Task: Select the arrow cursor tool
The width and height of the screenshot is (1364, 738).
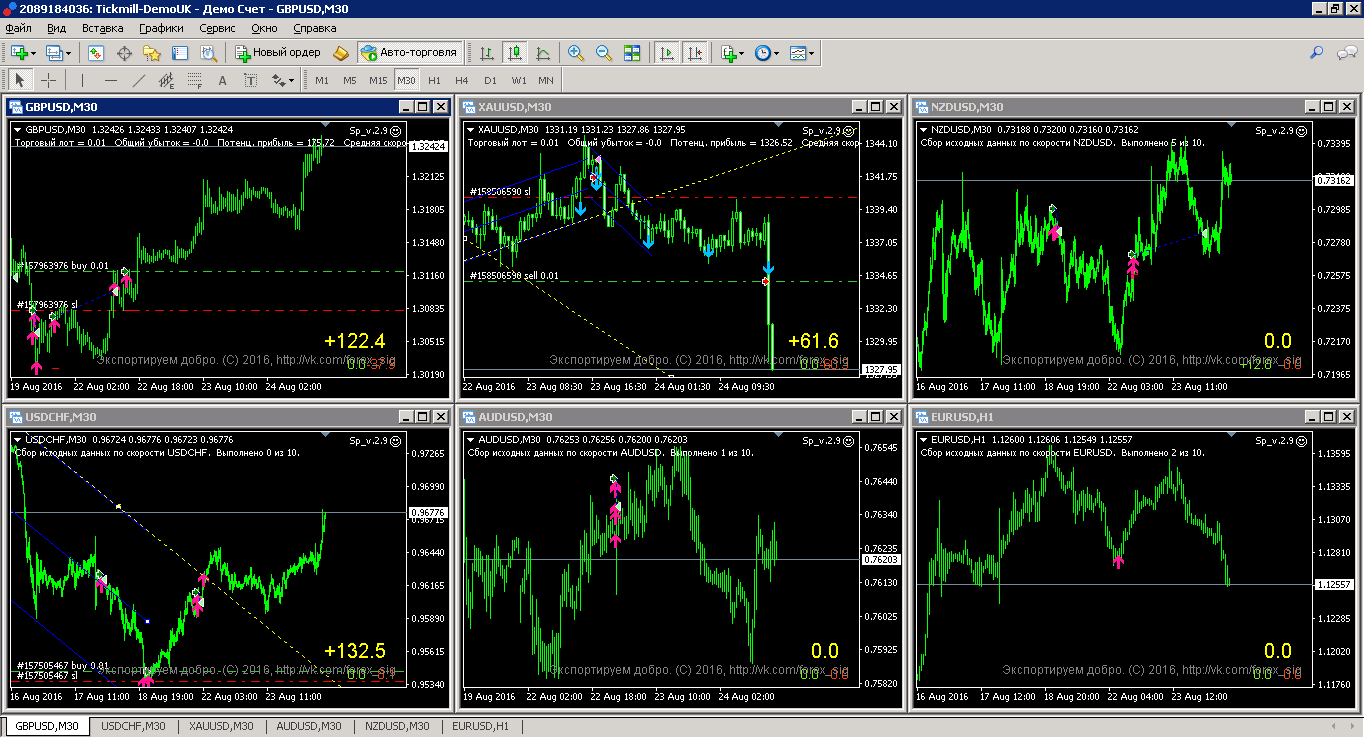Action: pyautogui.click(x=20, y=80)
